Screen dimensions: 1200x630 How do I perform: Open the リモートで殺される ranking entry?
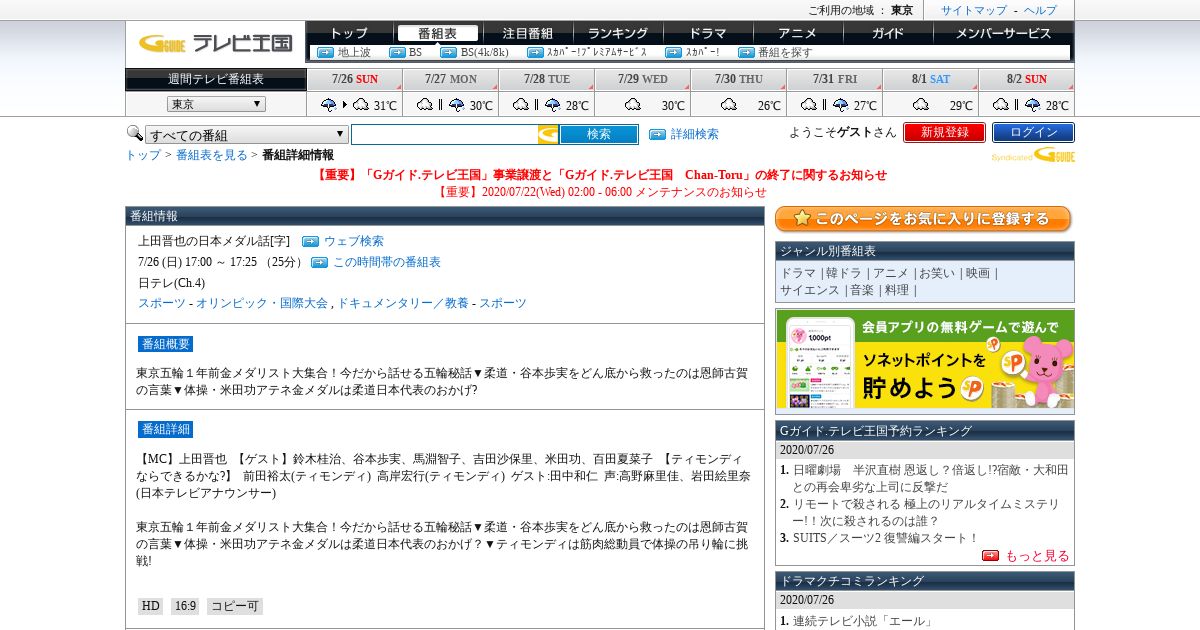tap(924, 512)
